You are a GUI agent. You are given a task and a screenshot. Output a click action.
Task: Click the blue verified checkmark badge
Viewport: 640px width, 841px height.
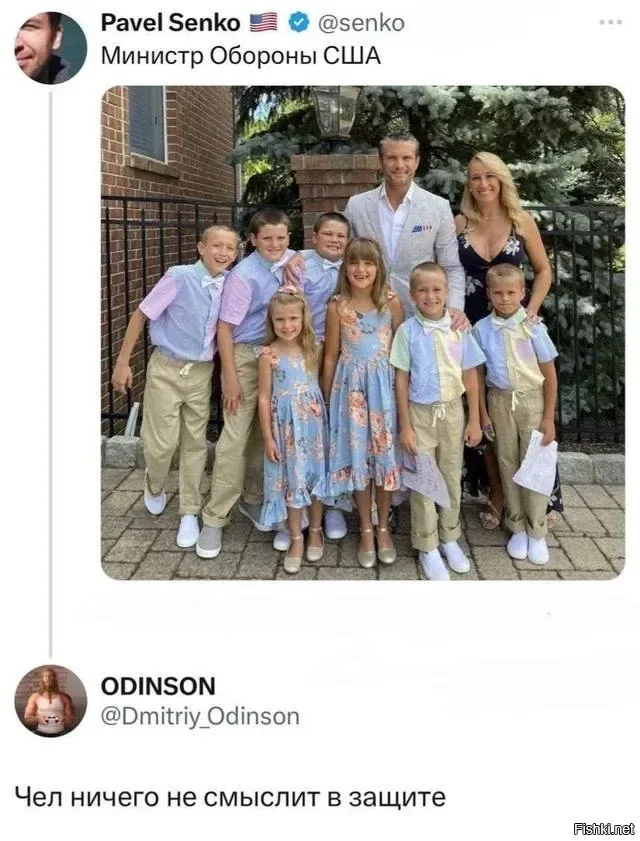(299, 23)
